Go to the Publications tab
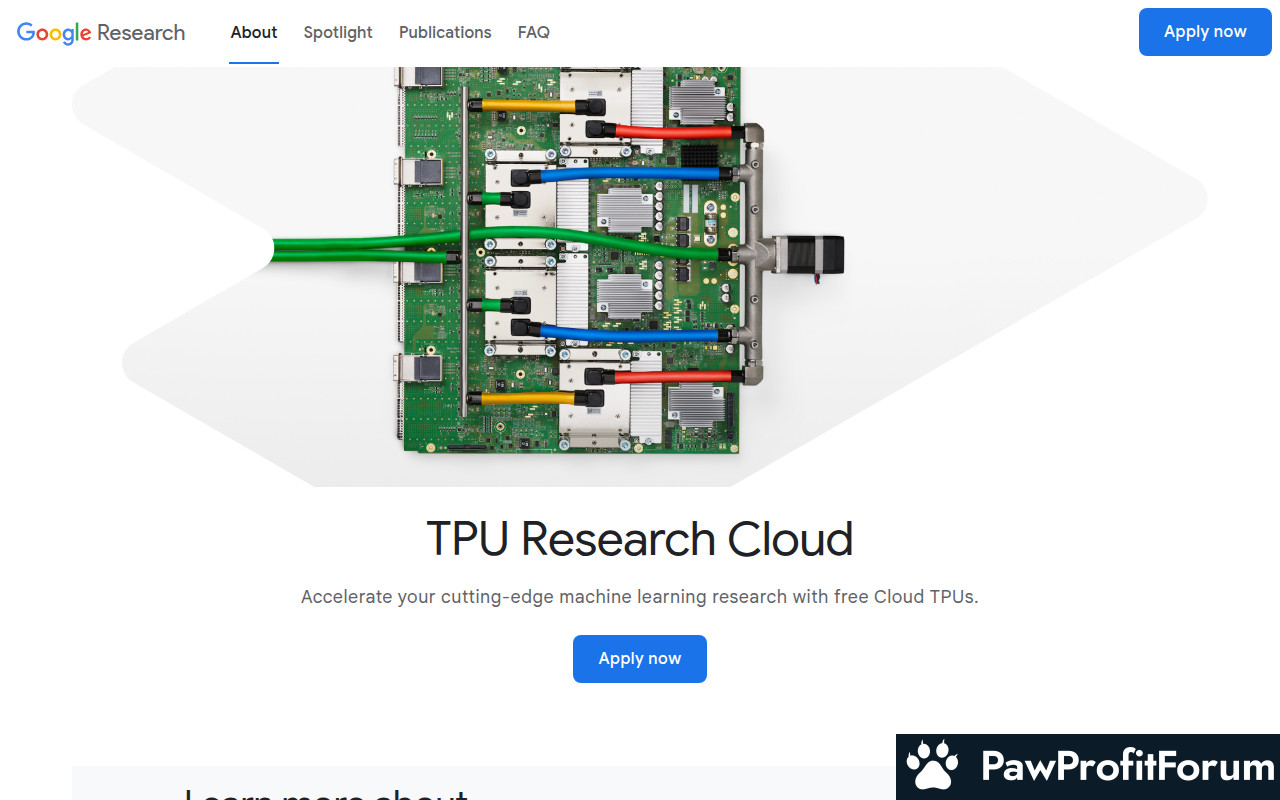Viewport: 1280px width, 800px height. [445, 32]
